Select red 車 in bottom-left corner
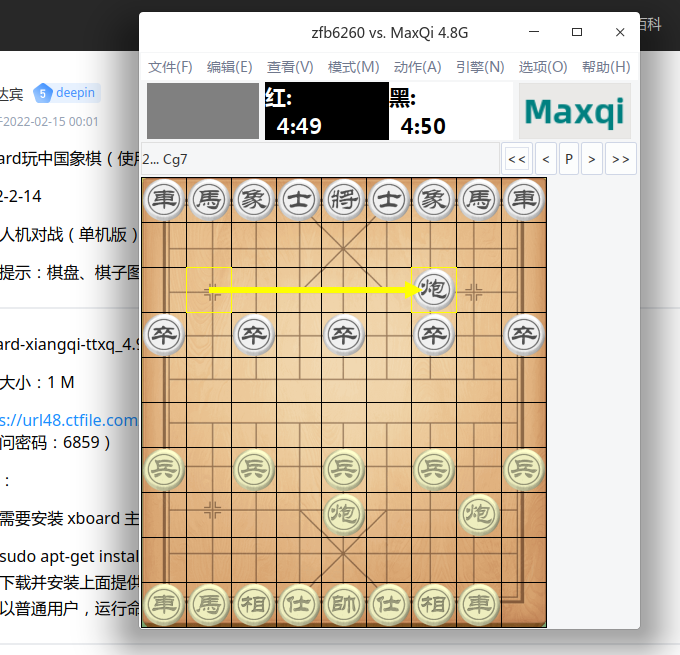The height and width of the screenshot is (655, 680). point(164,605)
